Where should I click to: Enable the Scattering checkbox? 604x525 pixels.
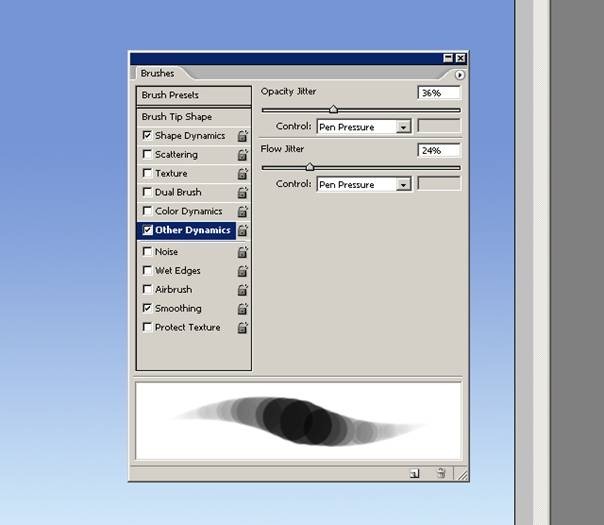pos(148,155)
